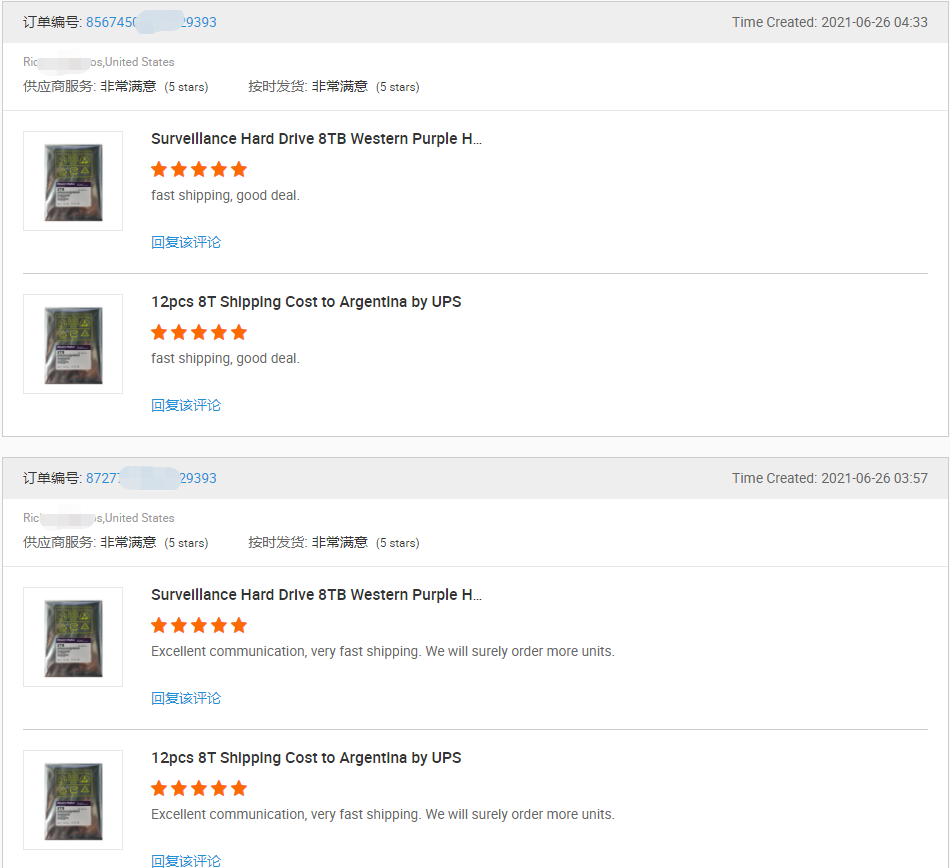The image size is (950, 868).
Task: Click 12pcs 8T Shipping thumbnail in the 03:57 order
Action: [x=73, y=800]
